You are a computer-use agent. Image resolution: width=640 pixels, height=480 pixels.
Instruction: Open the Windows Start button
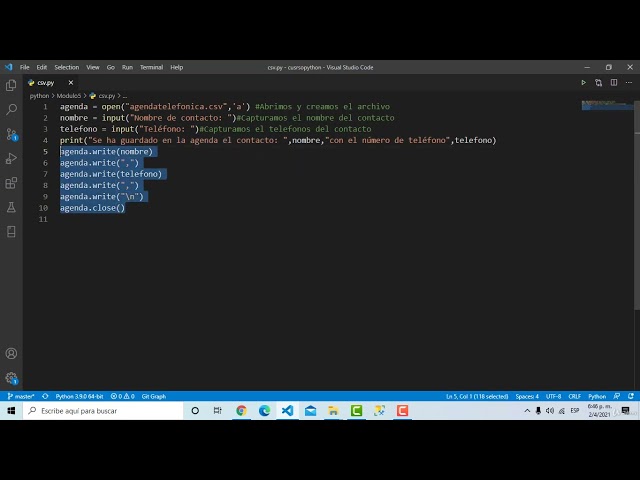pyautogui.click(x=11, y=411)
